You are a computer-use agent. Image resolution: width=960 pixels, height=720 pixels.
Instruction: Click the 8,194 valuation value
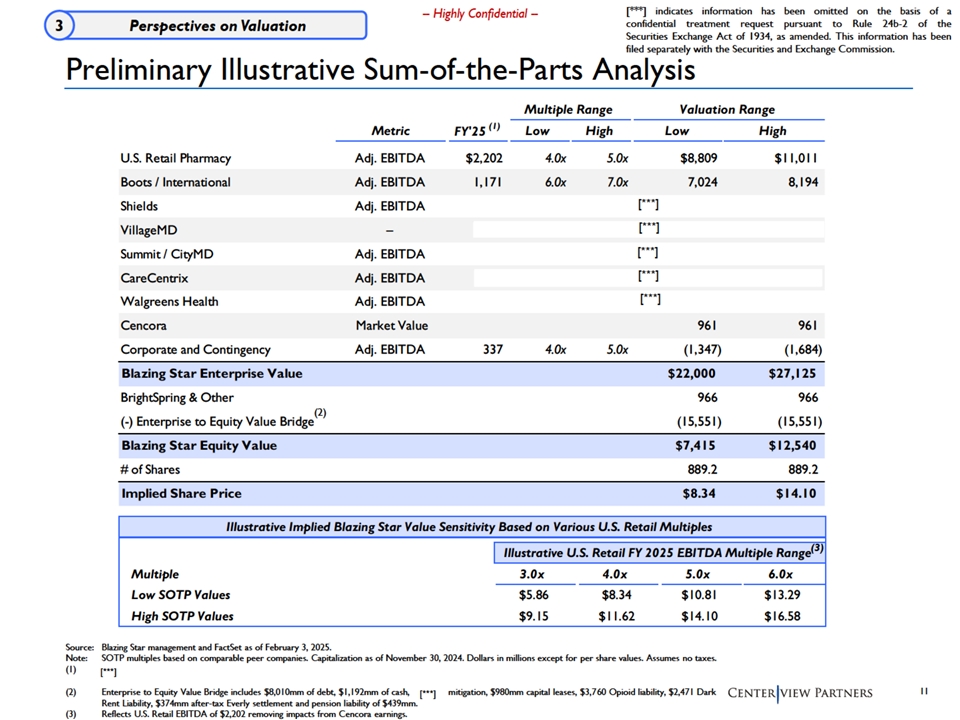803,182
